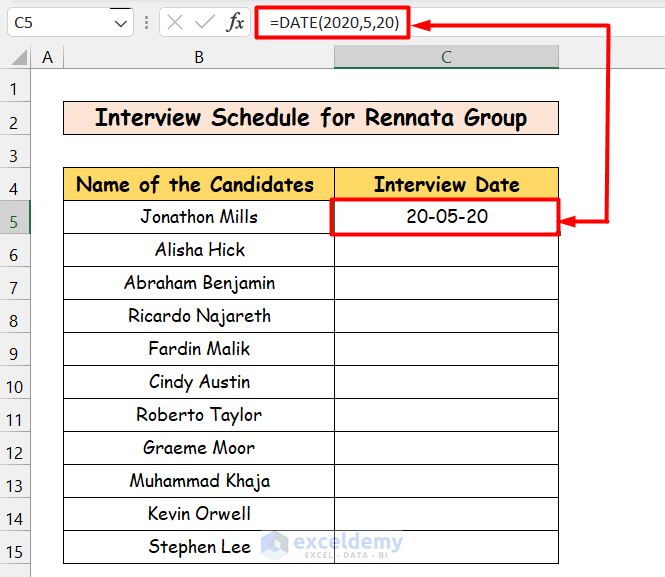Image resolution: width=665 pixels, height=577 pixels.
Task: Click the Enter formula checkmark icon
Action: (x=205, y=23)
